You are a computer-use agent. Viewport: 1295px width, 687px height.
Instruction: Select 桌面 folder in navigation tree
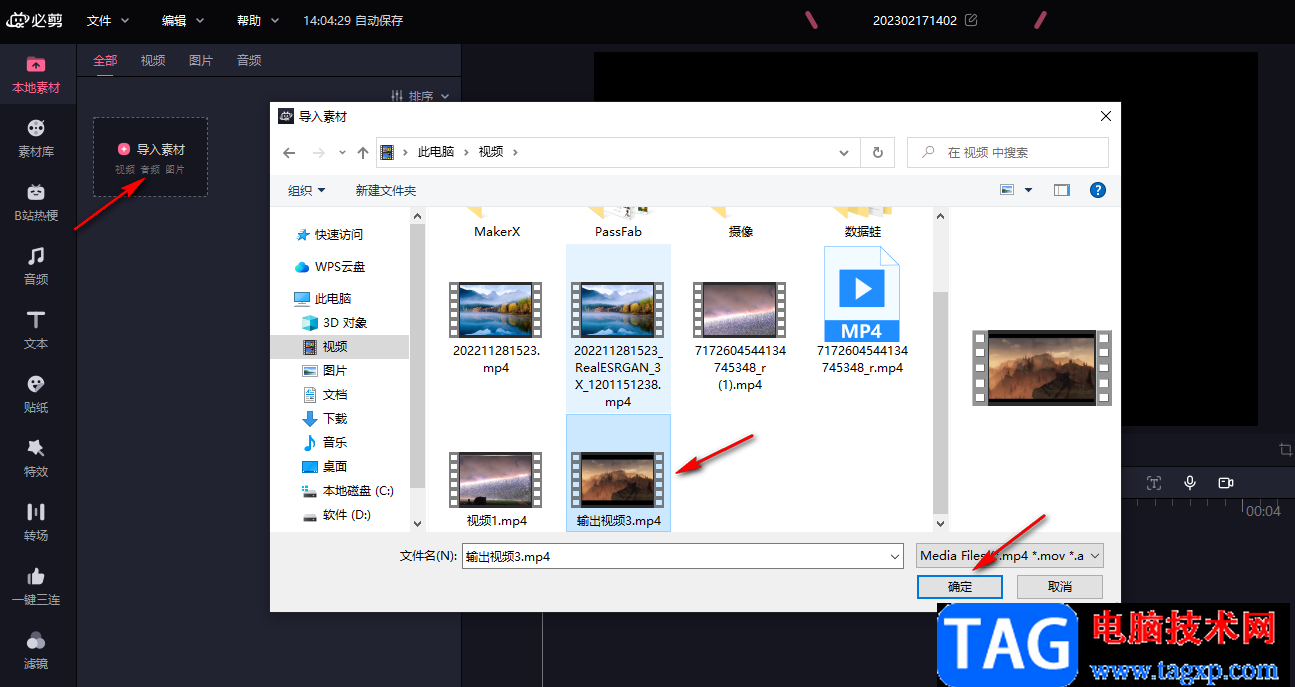[x=325, y=466]
